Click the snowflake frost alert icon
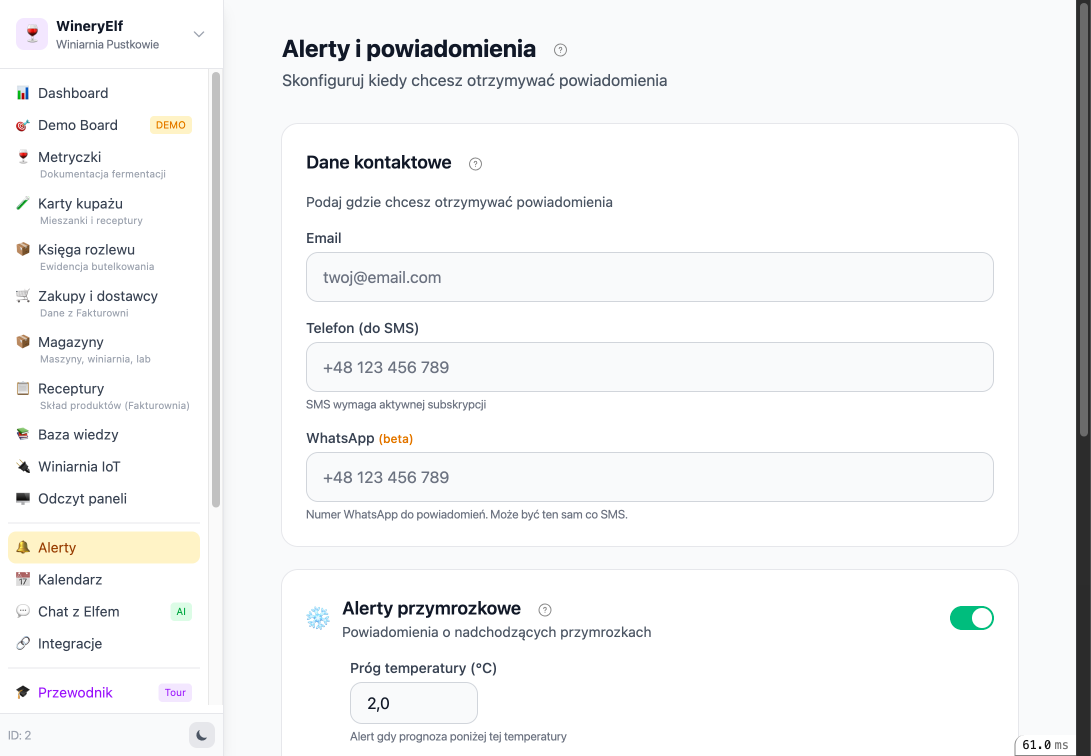The width and height of the screenshot is (1091, 756). (x=317, y=617)
